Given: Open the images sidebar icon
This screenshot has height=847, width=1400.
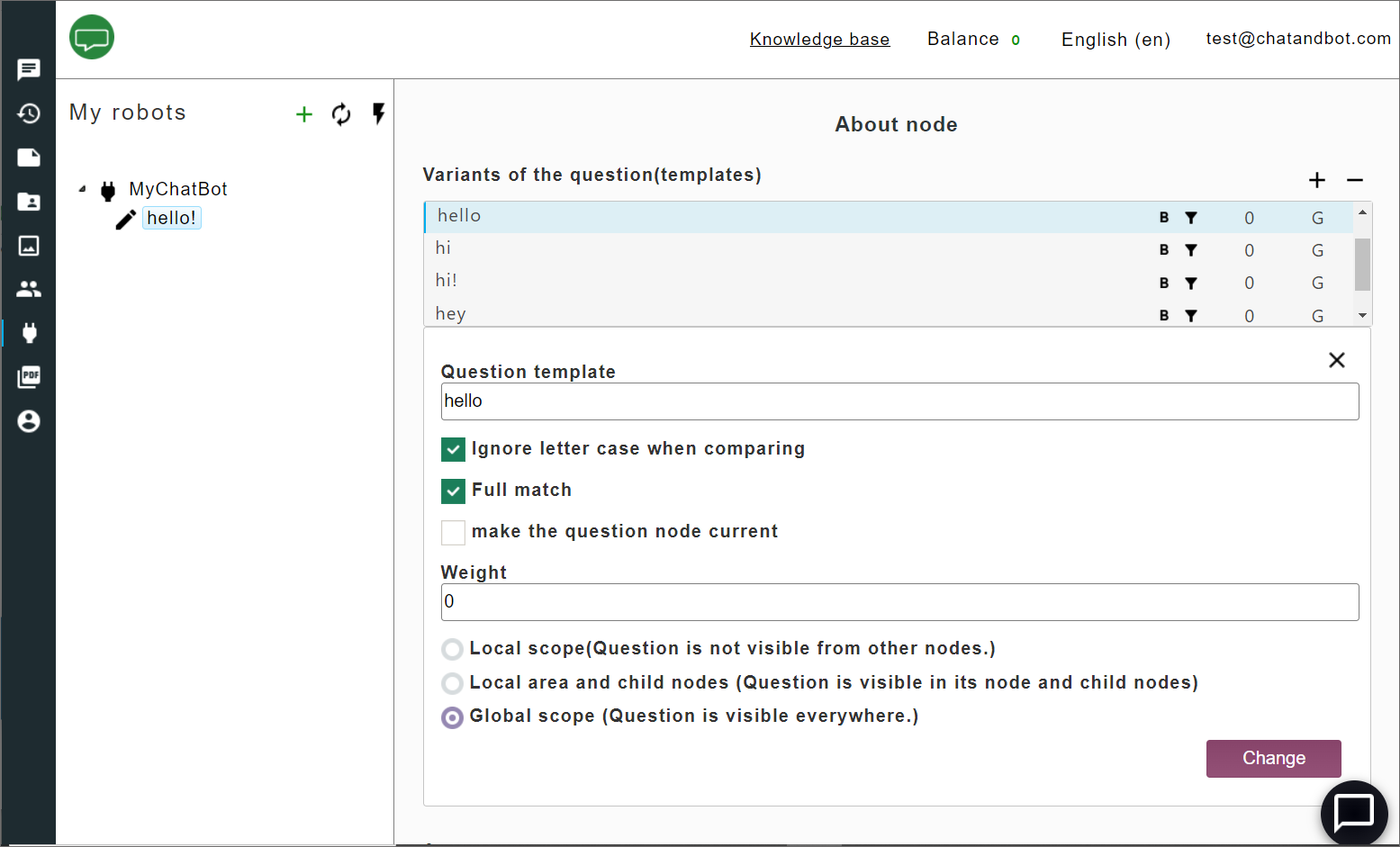Looking at the screenshot, I should tap(29, 246).
